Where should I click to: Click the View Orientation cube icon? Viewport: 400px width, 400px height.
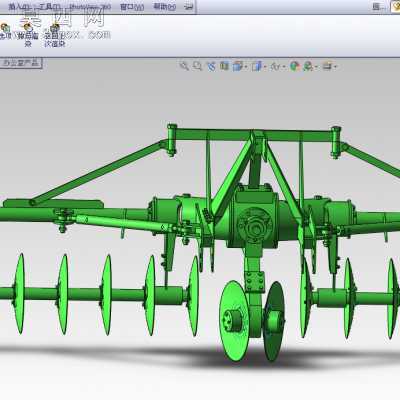click(x=238, y=66)
